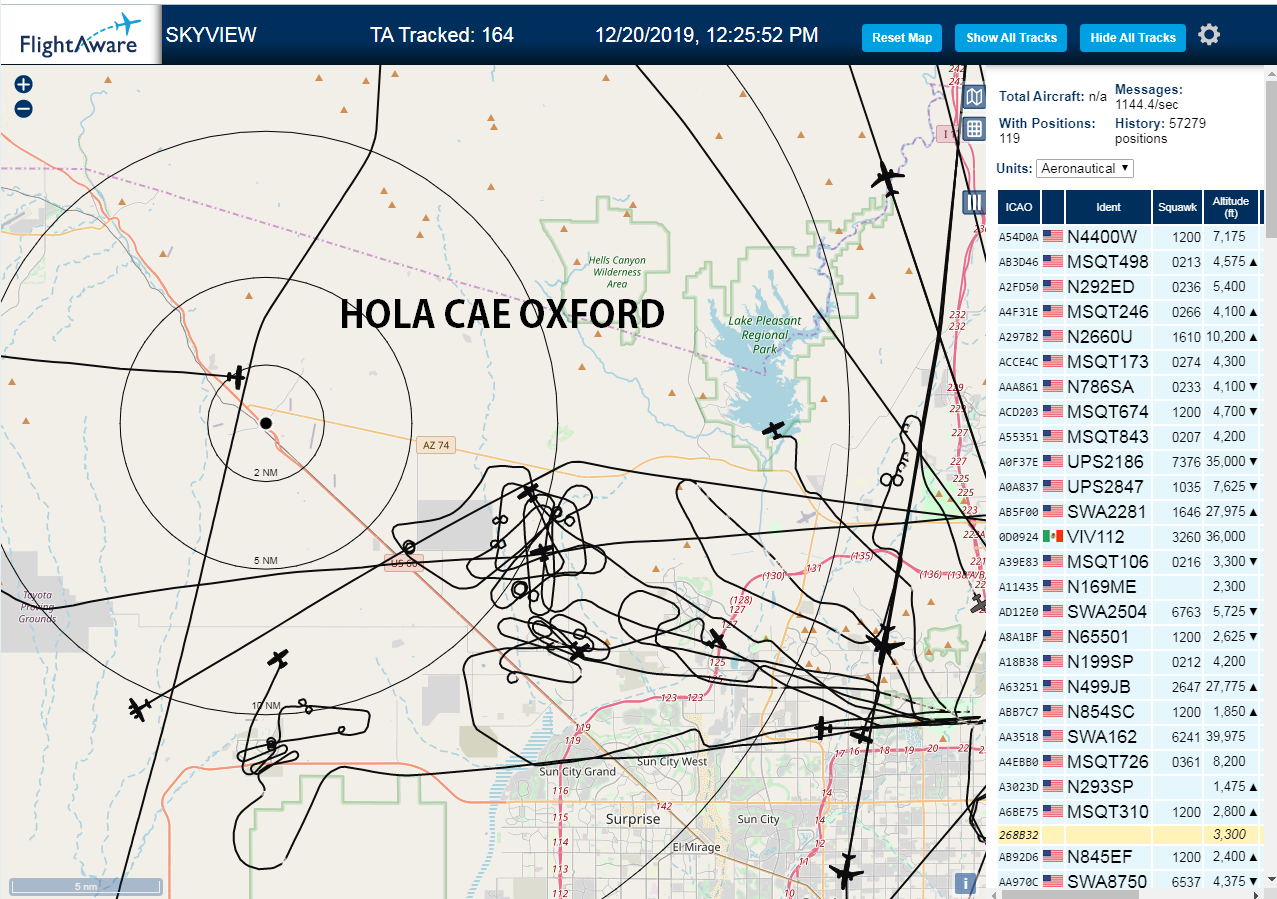The image size is (1277, 899).
Task: Sort table by ICAO column
Action: (1019, 207)
